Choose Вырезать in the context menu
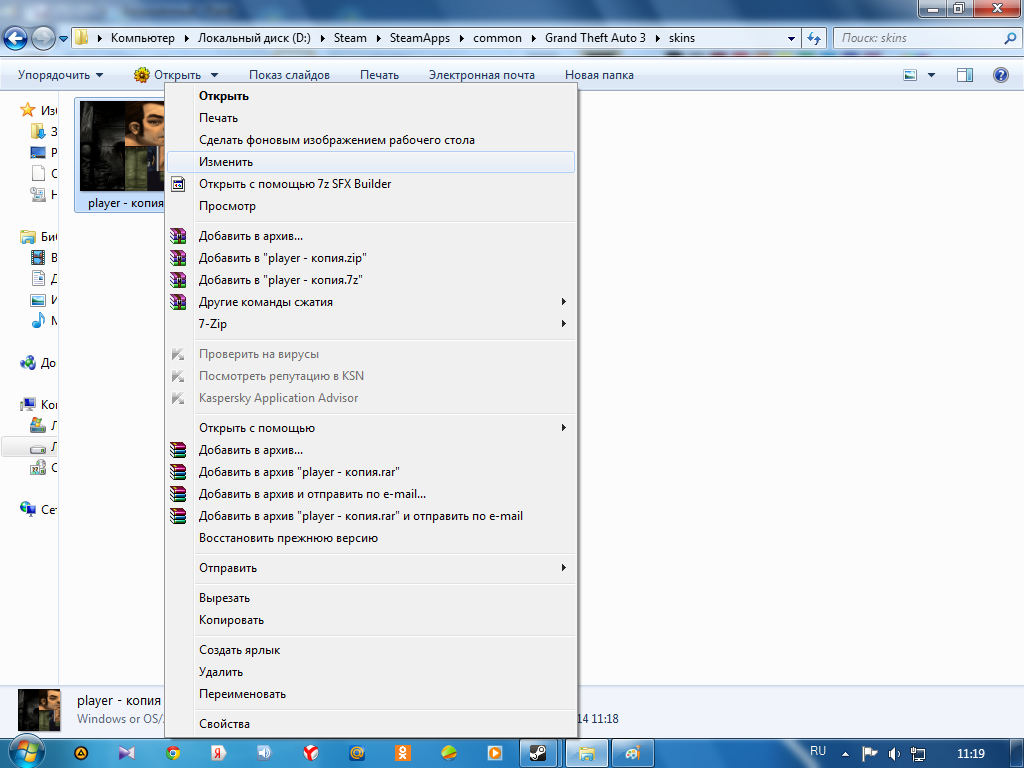Image resolution: width=1024 pixels, height=768 pixels. click(x=370, y=598)
